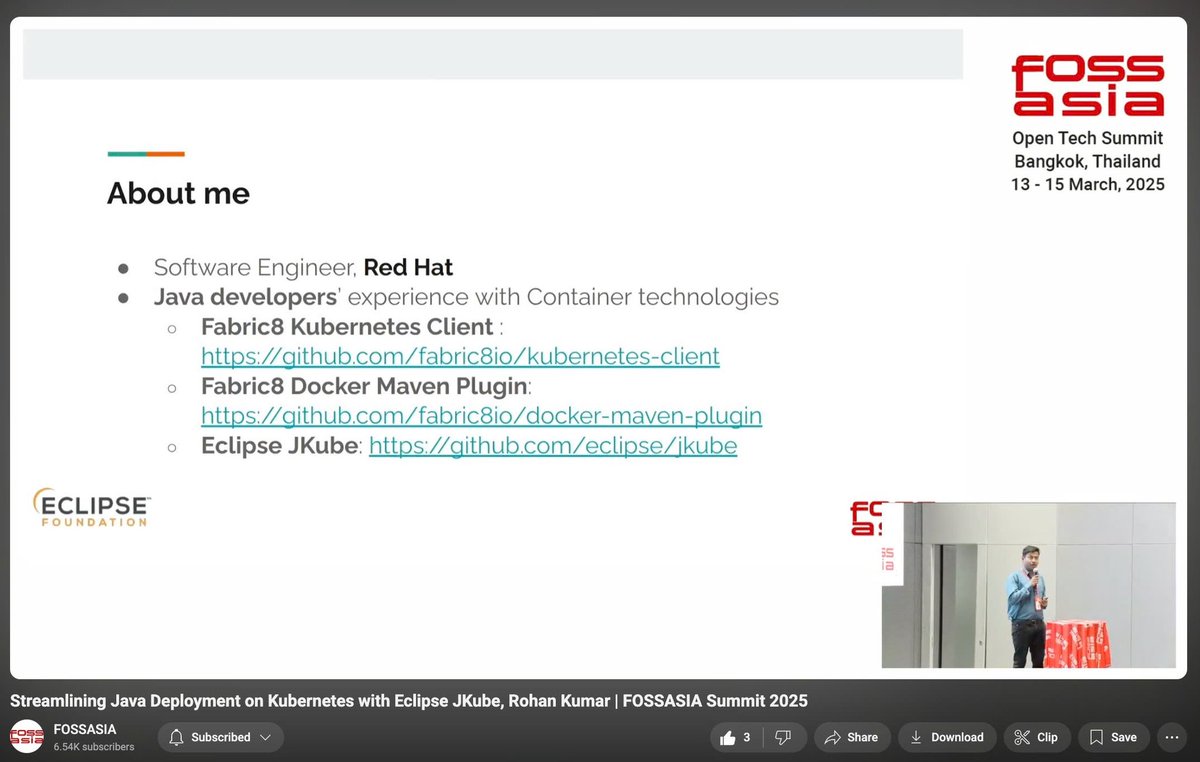The height and width of the screenshot is (762, 1200).
Task: Click the About me slide heading
Action: (x=178, y=193)
